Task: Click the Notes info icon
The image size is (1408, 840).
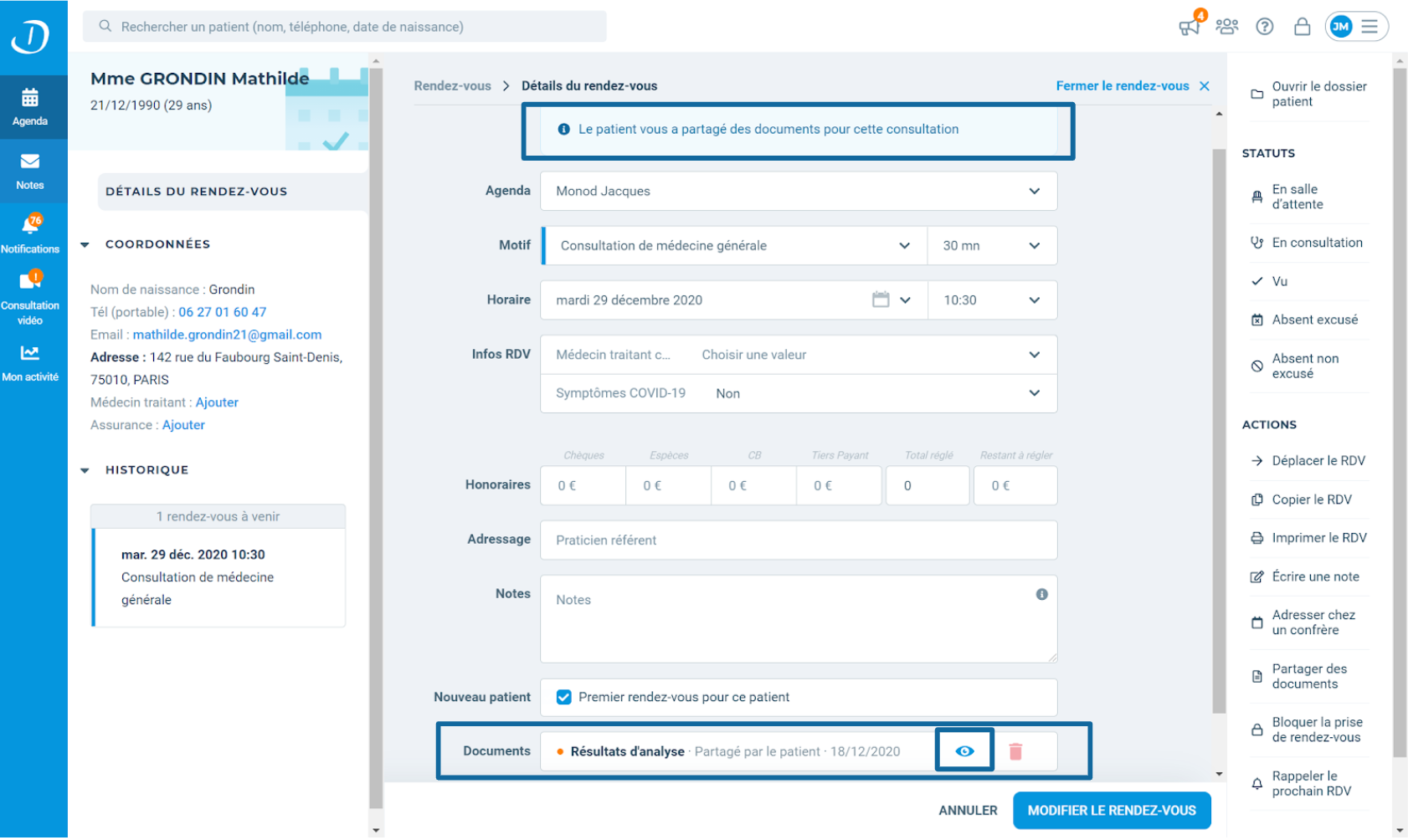Action: click(x=1041, y=594)
